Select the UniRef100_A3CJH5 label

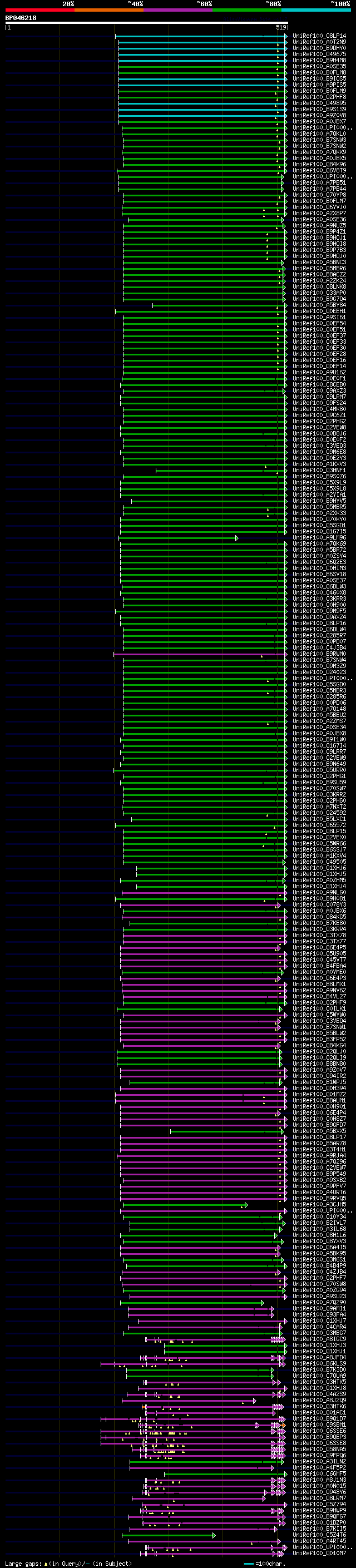tap(319, 1205)
